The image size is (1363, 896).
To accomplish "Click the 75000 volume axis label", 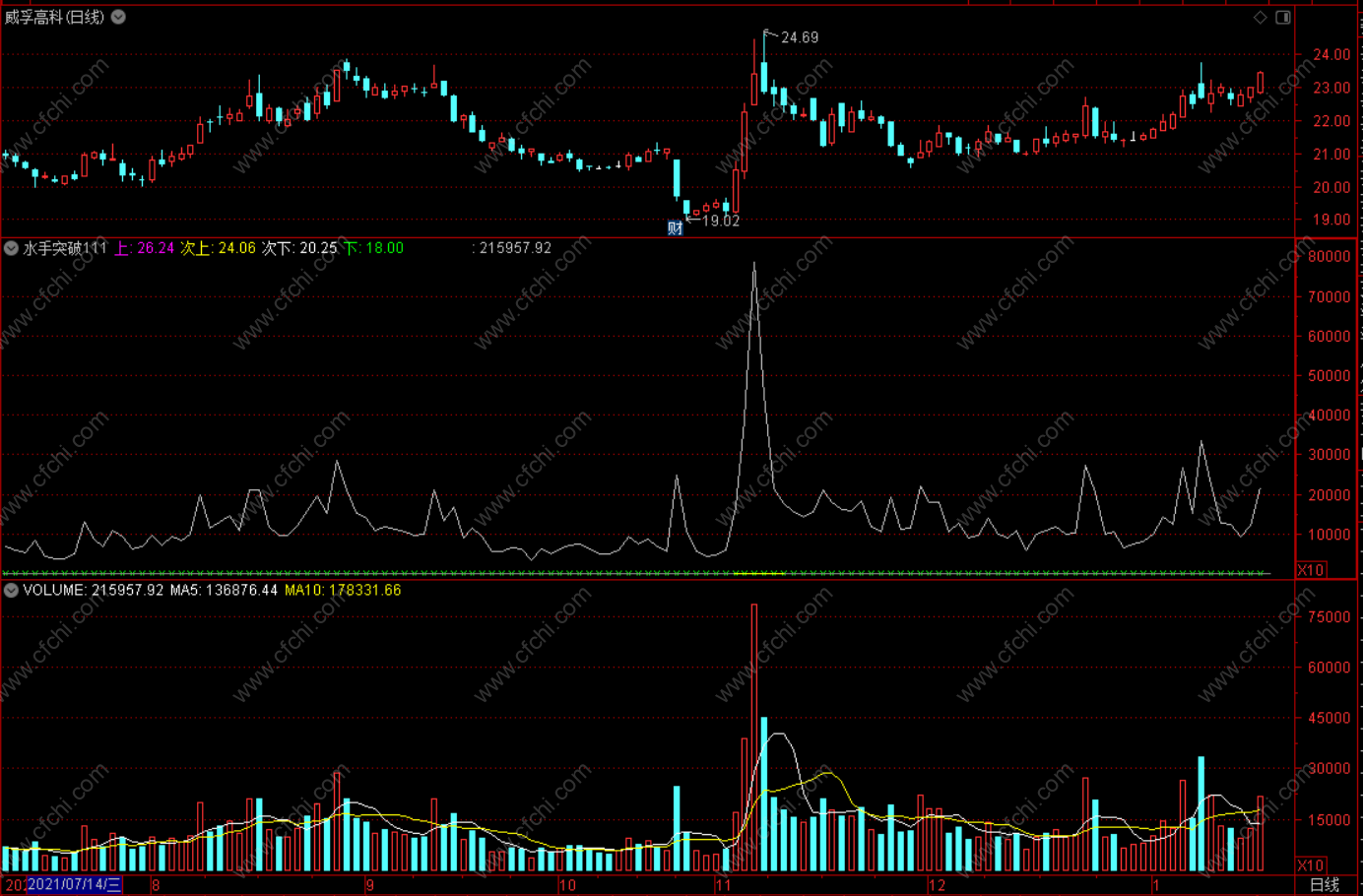I will pos(1329,616).
